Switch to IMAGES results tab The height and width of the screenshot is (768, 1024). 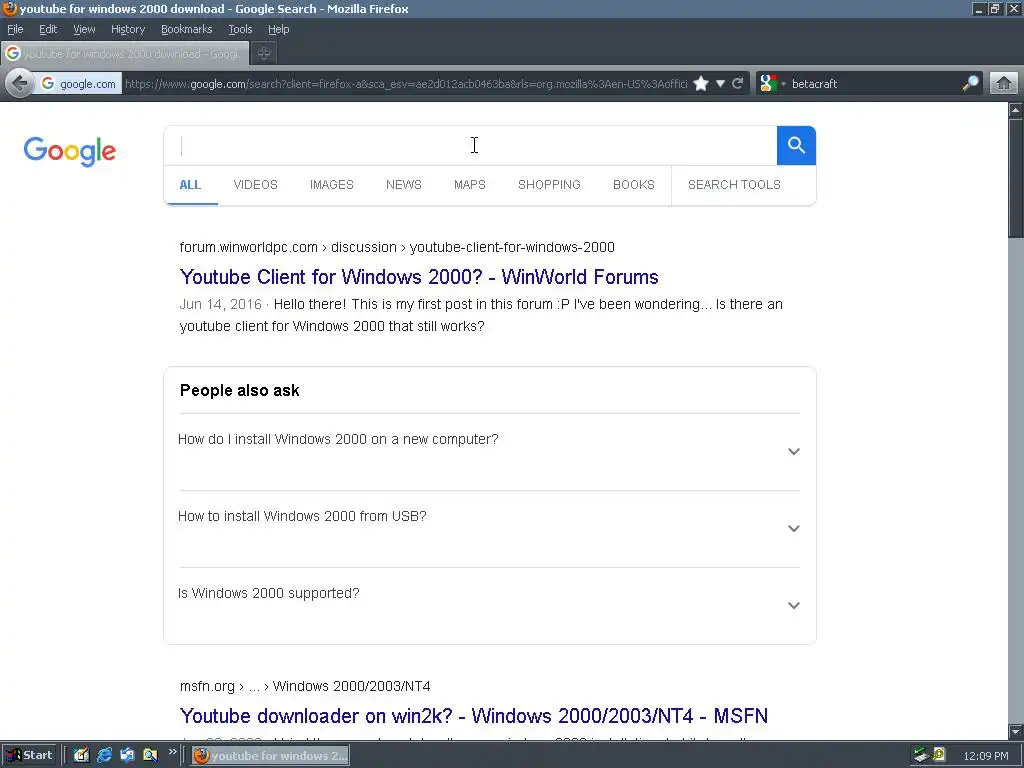tap(332, 185)
